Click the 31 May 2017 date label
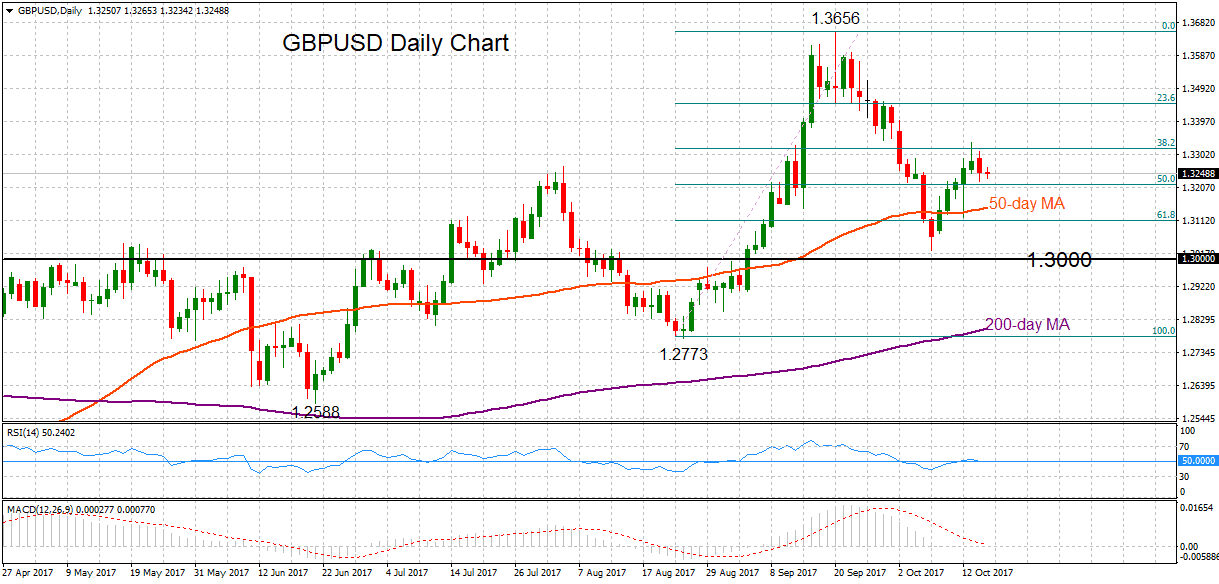This screenshot has height=584, width=1219. 224,574
